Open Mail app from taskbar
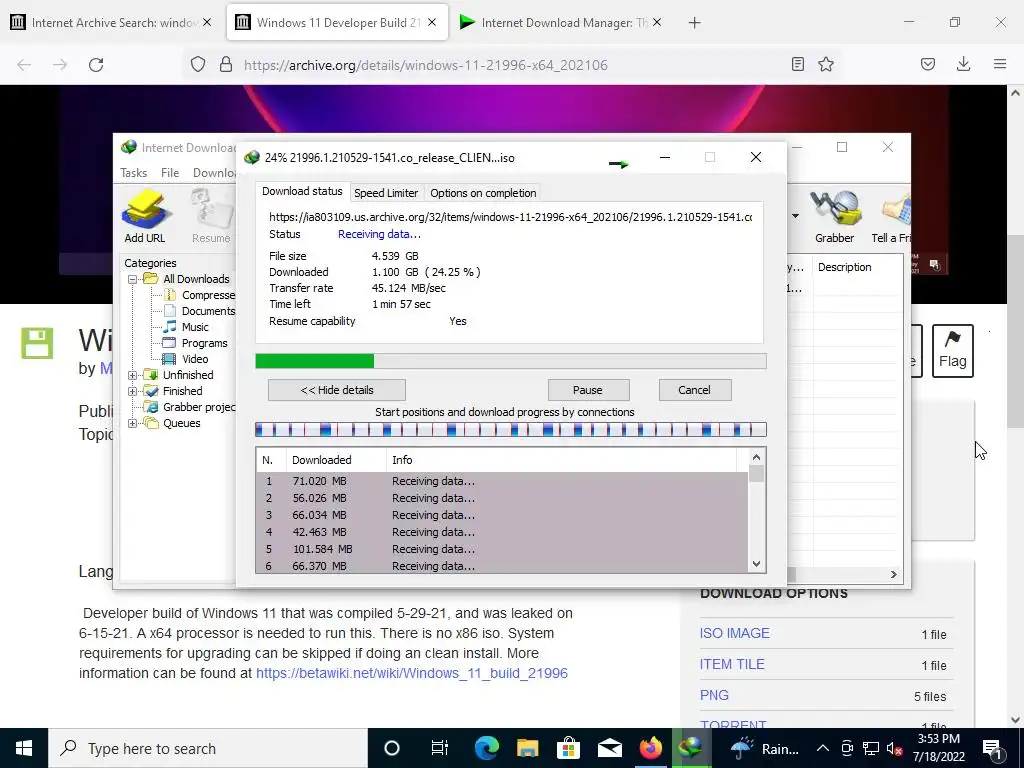The height and width of the screenshot is (768, 1024). pyautogui.click(x=610, y=748)
